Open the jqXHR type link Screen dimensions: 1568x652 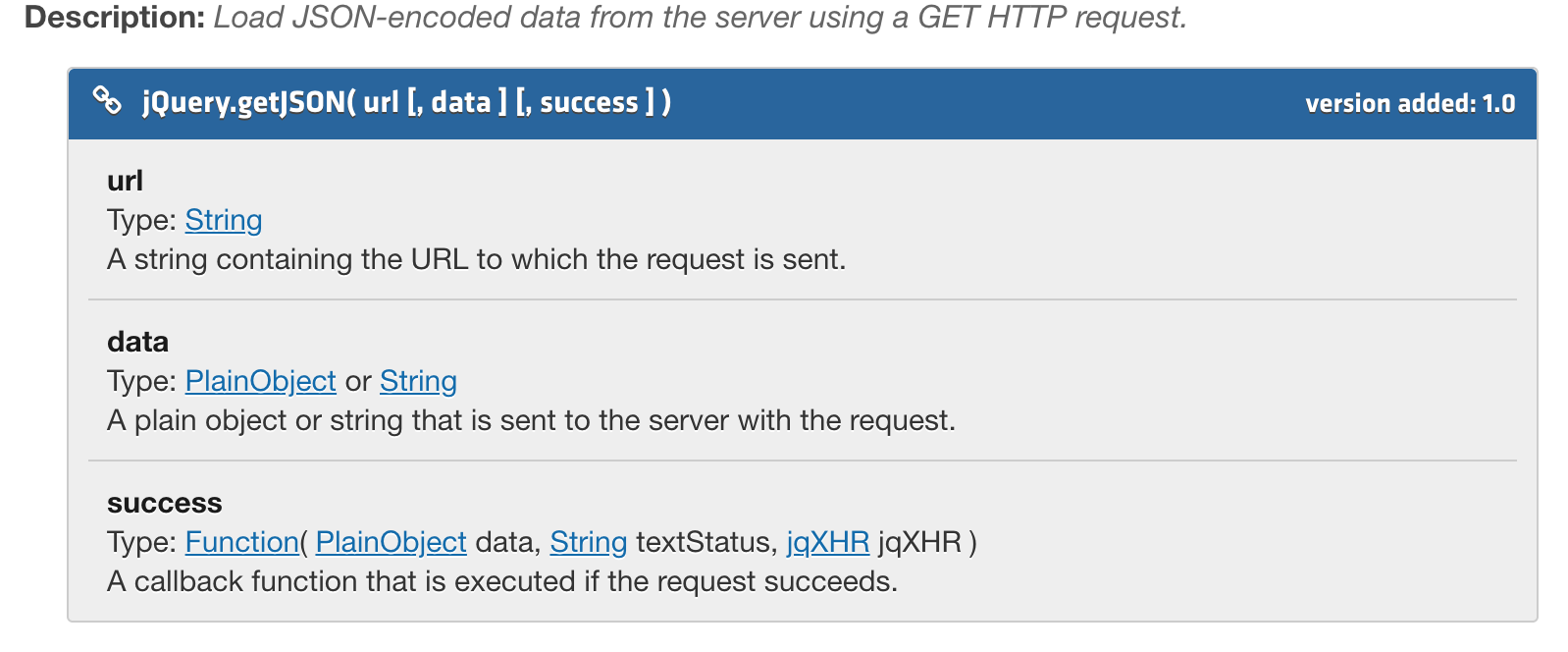[x=828, y=542]
